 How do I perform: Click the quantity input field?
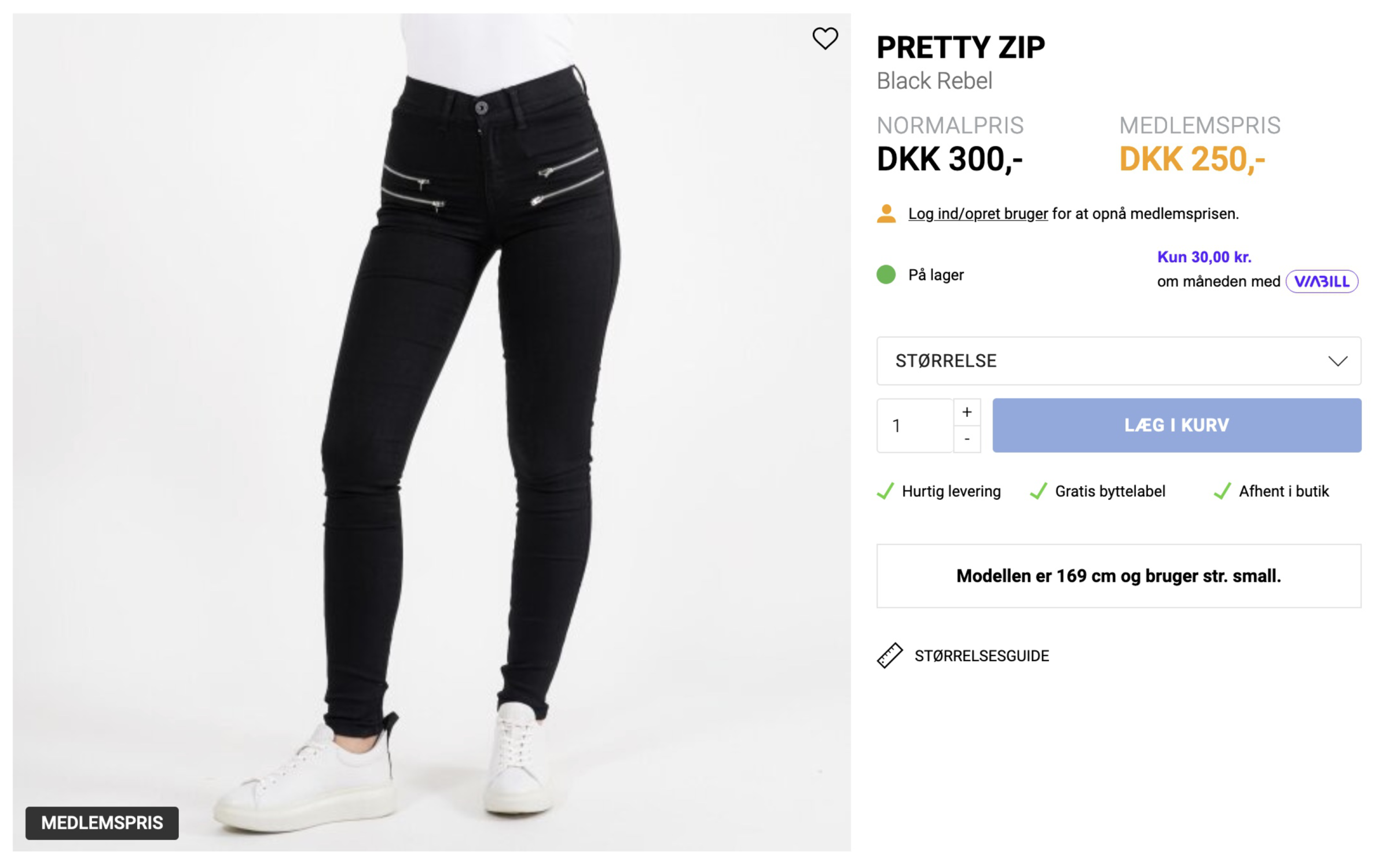(x=915, y=426)
